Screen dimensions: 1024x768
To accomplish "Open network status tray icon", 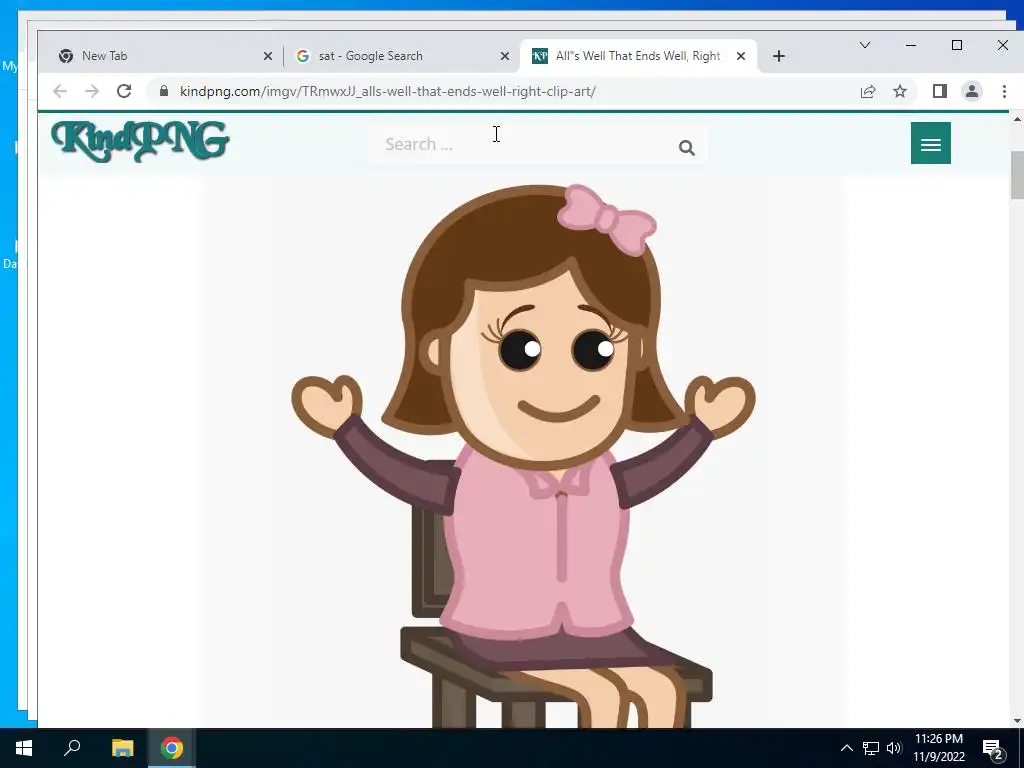I will (x=871, y=748).
